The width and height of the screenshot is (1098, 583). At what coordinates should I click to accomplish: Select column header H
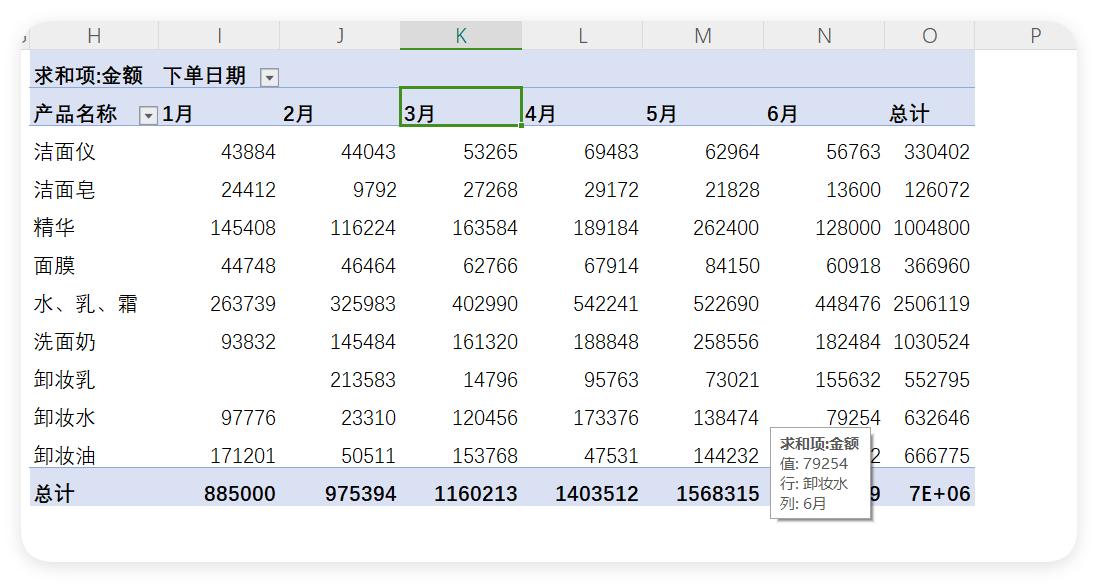[x=94, y=36]
